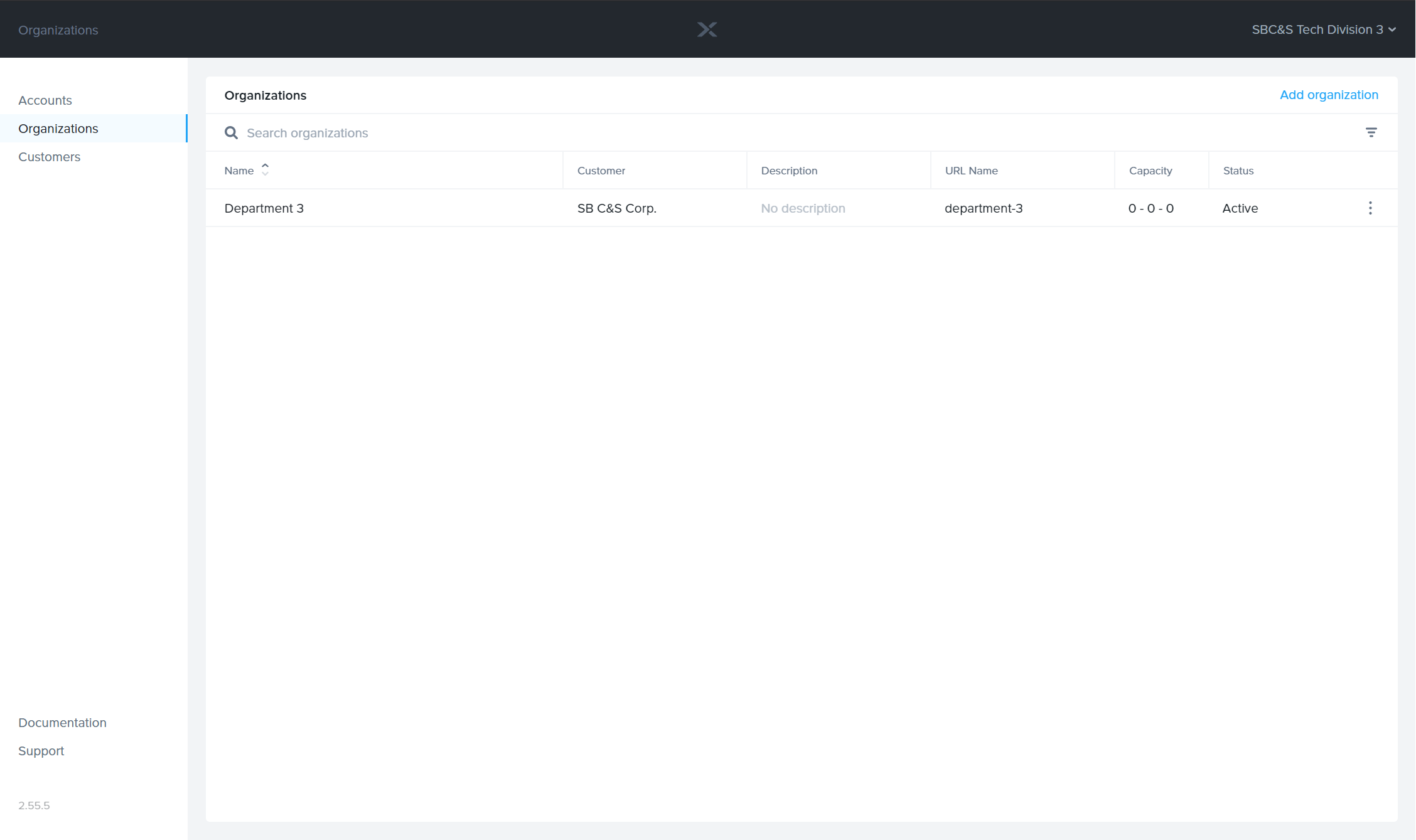Click the Organizations breadcrumb in top bar

58,30
